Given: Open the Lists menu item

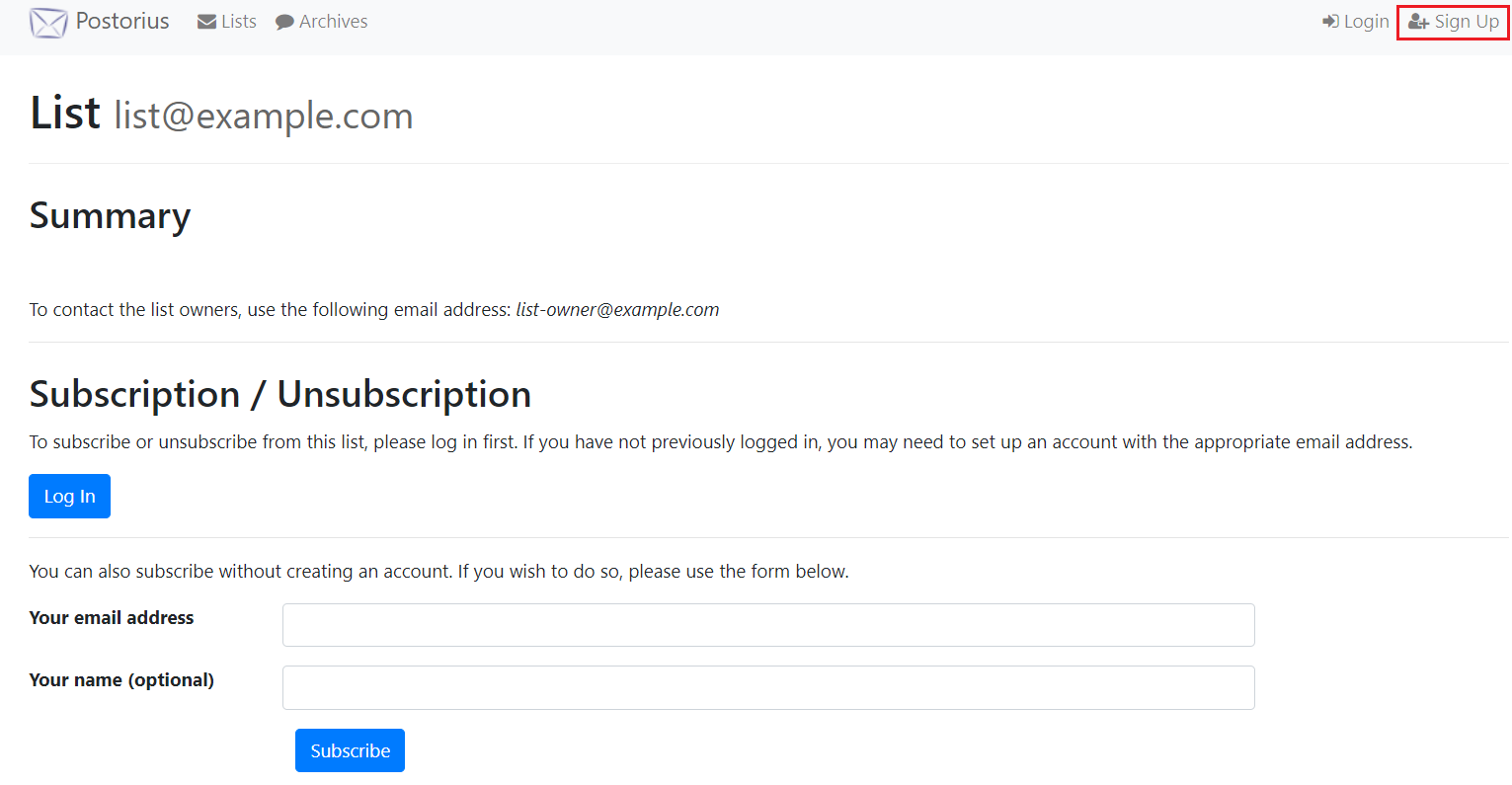Looking at the screenshot, I should [x=239, y=22].
